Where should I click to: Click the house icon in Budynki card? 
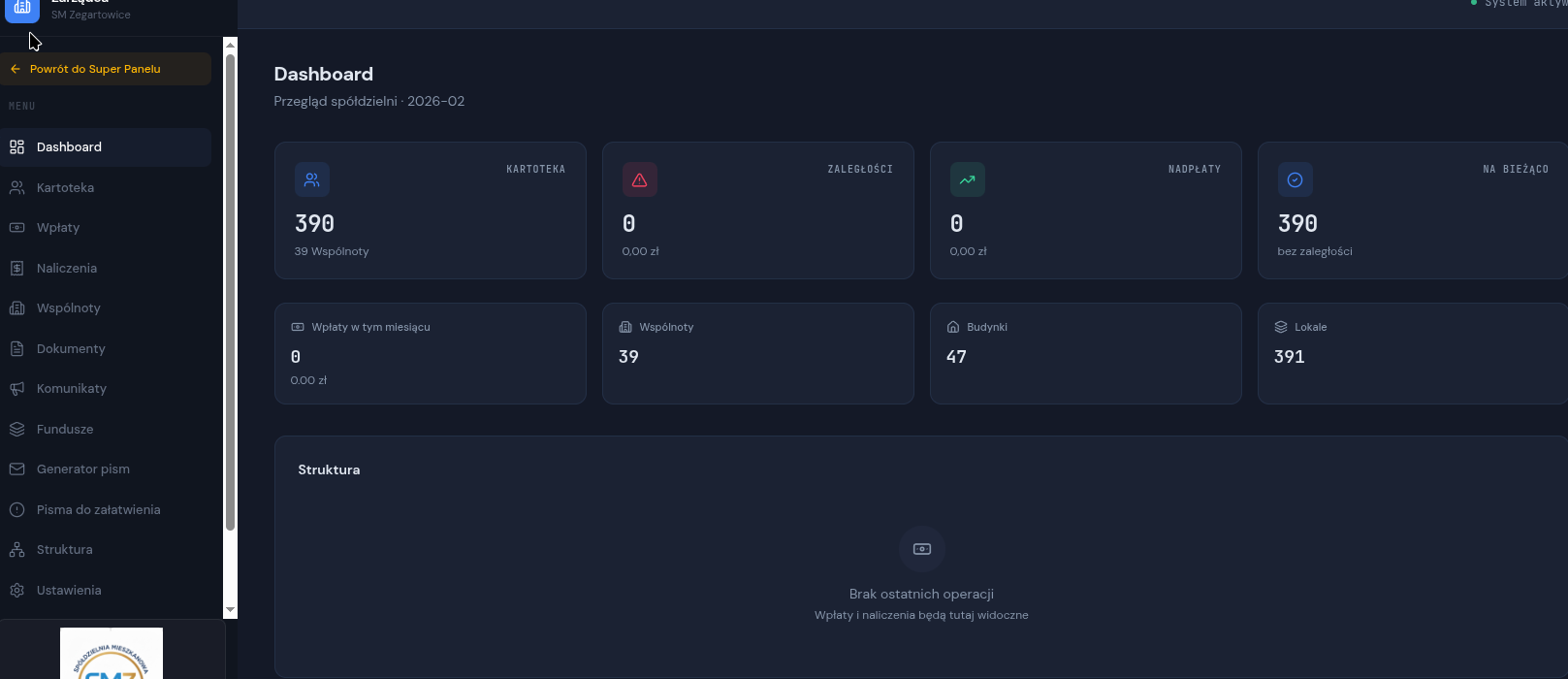pos(953,327)
